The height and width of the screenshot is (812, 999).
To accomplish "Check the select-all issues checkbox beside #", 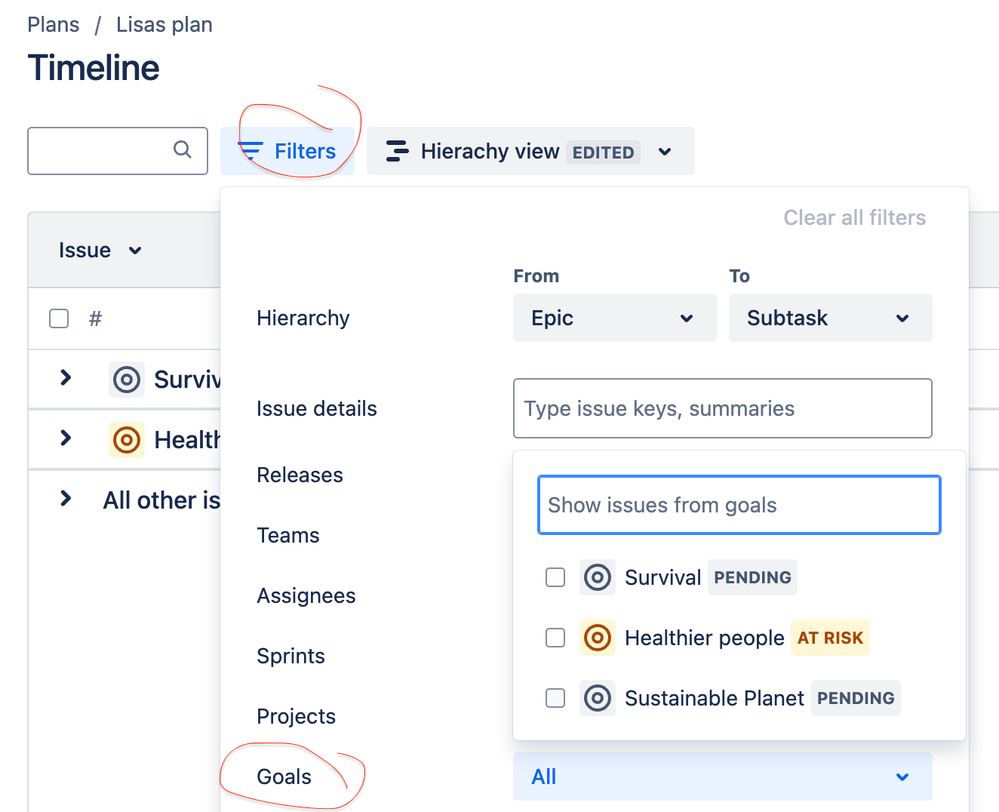I will click(59, 318).
